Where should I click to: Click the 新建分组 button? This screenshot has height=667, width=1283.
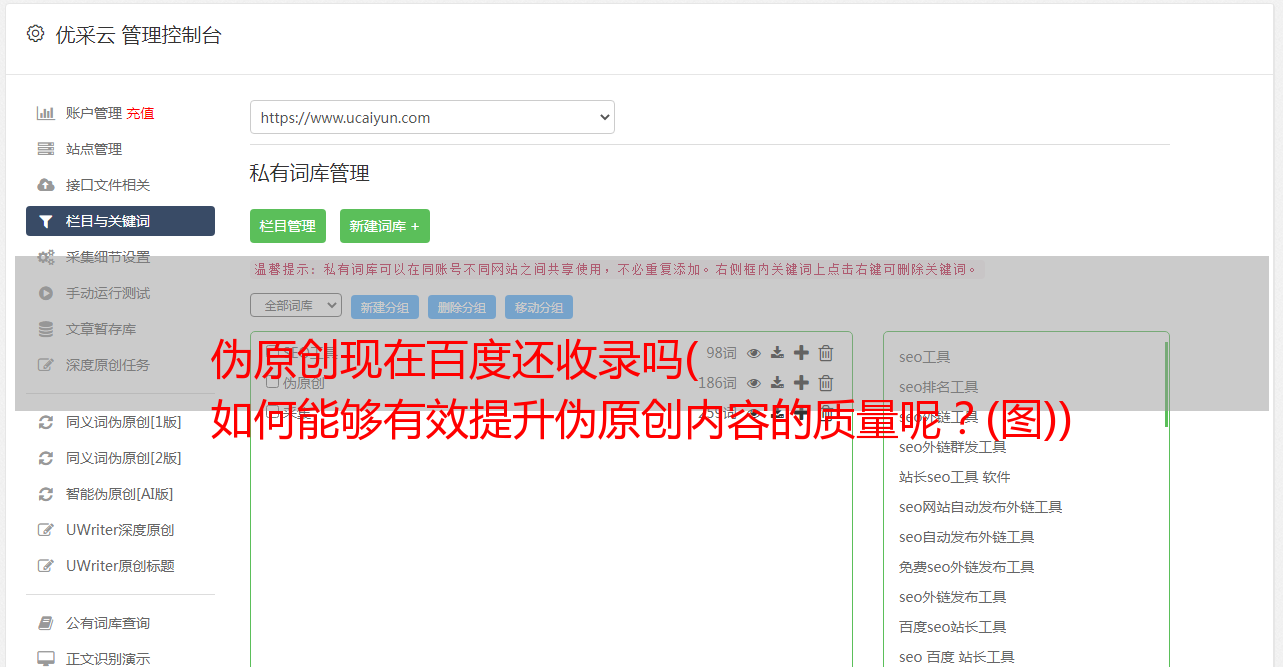tap(385, 307)
